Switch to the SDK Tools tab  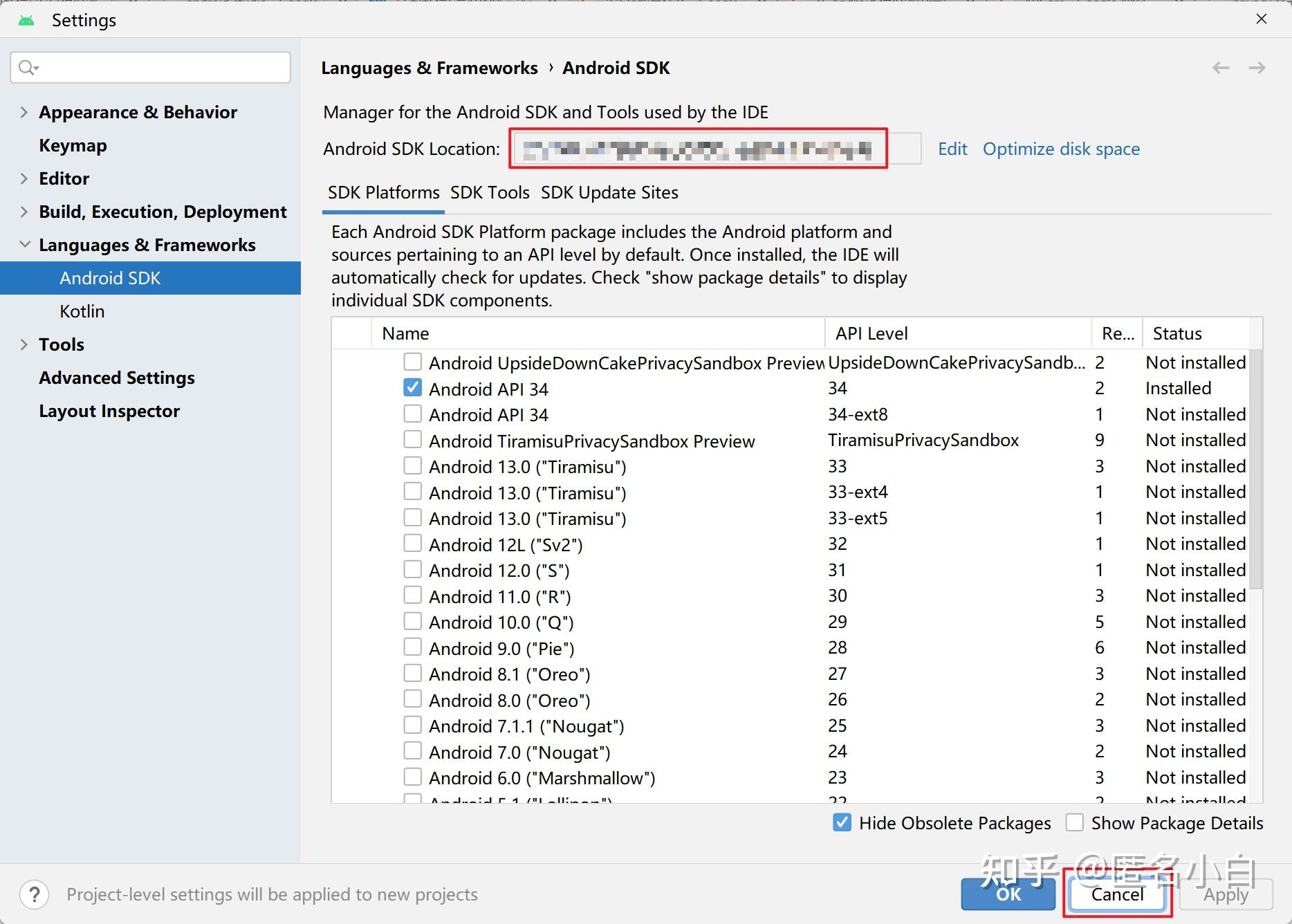tap(490, 192)
